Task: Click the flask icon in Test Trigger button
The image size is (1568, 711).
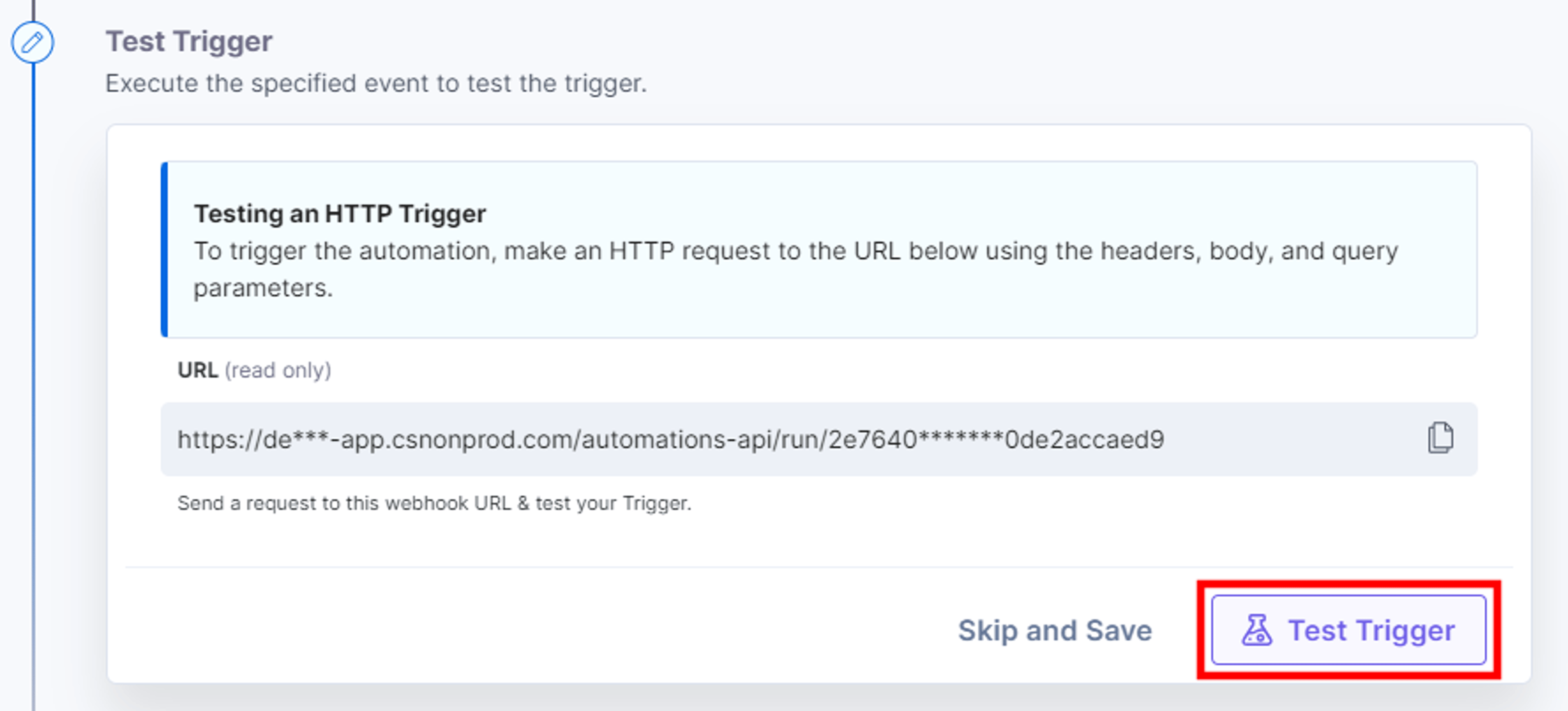Action: click(1256, 630)
